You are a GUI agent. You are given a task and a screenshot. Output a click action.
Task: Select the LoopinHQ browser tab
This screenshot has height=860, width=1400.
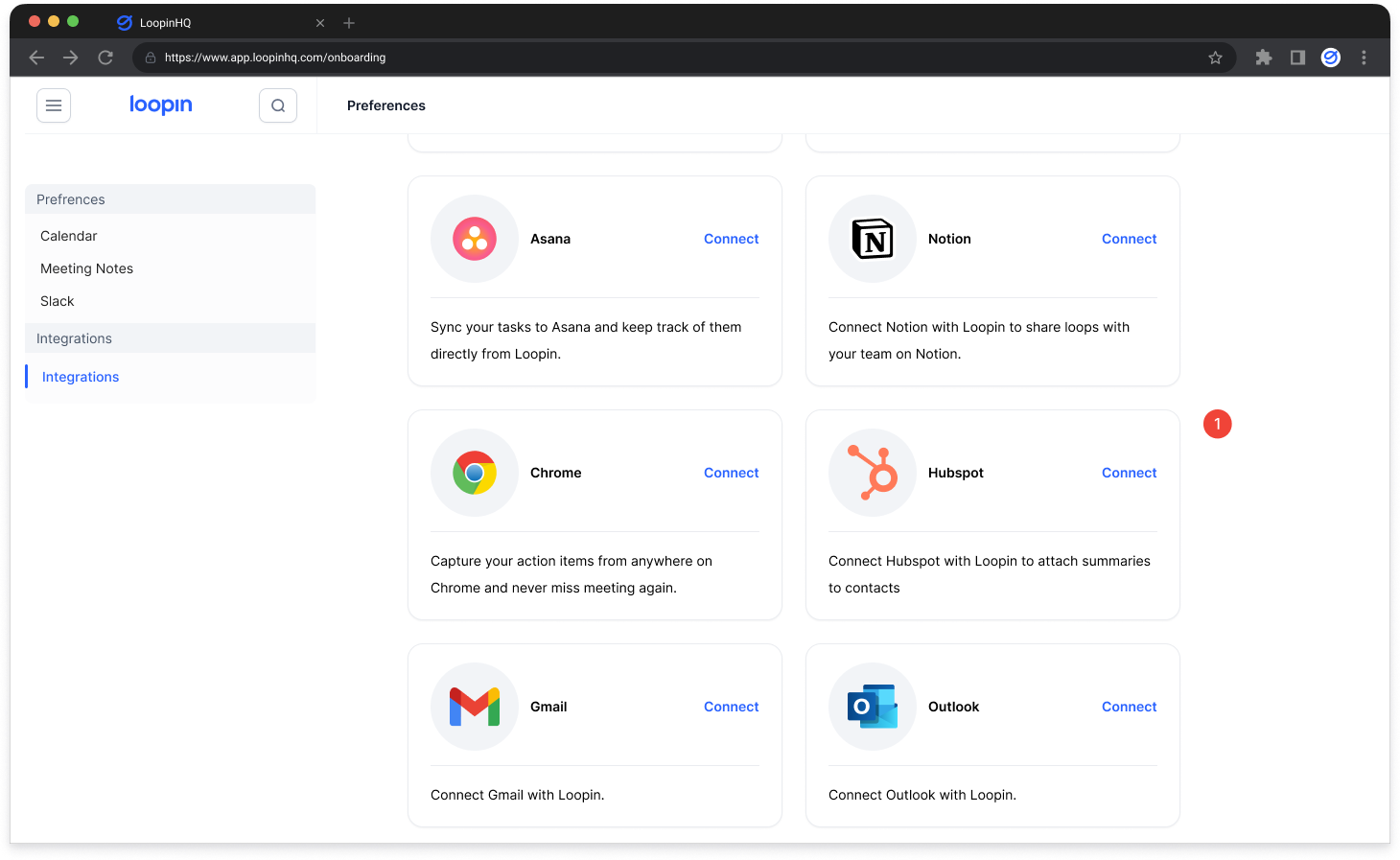coord(221,23)
